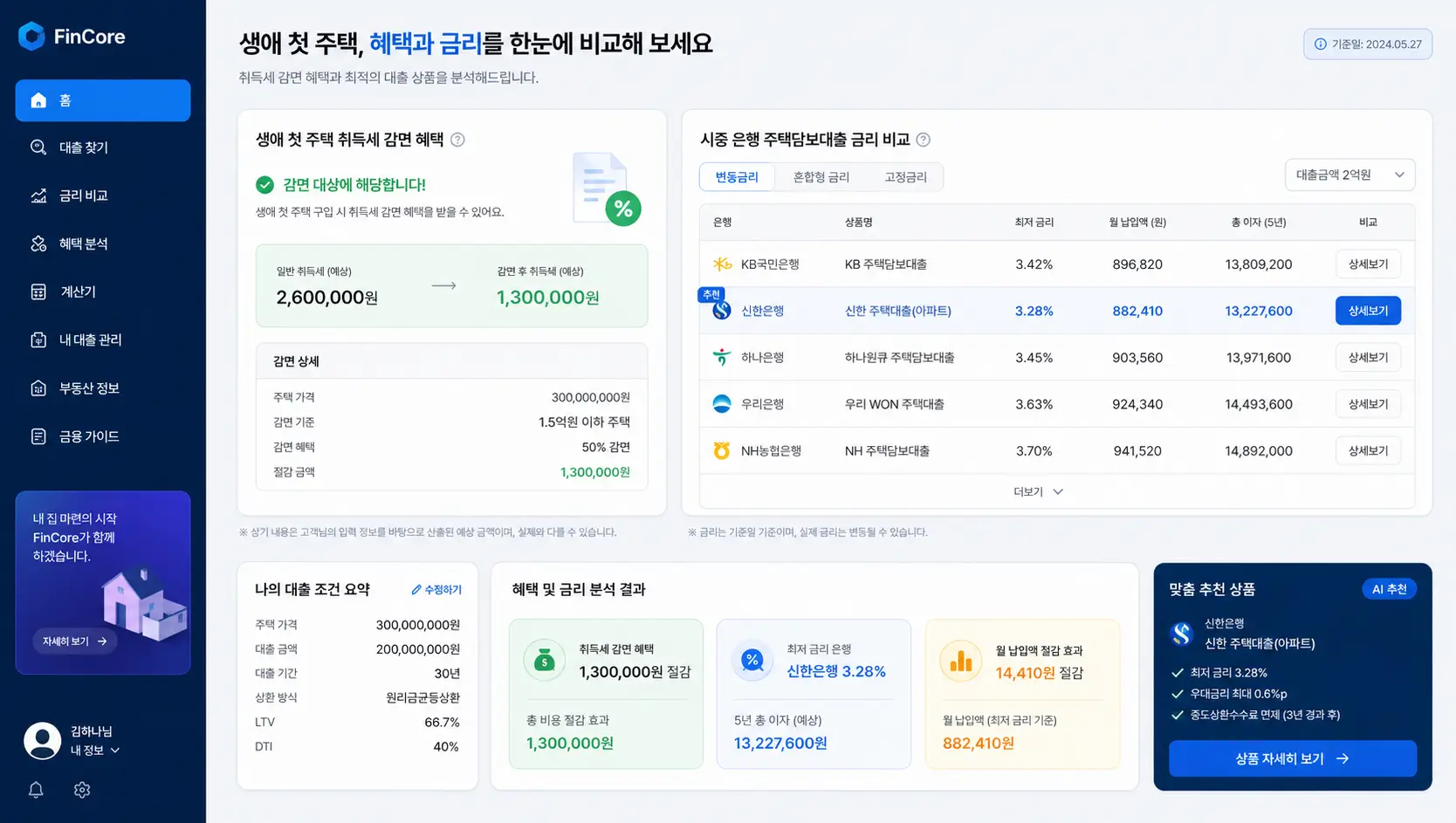The image size is (1456, 823).
Task: Open 상세보기 for KB 주택담보대출
Action: (x=1368, y=264)
